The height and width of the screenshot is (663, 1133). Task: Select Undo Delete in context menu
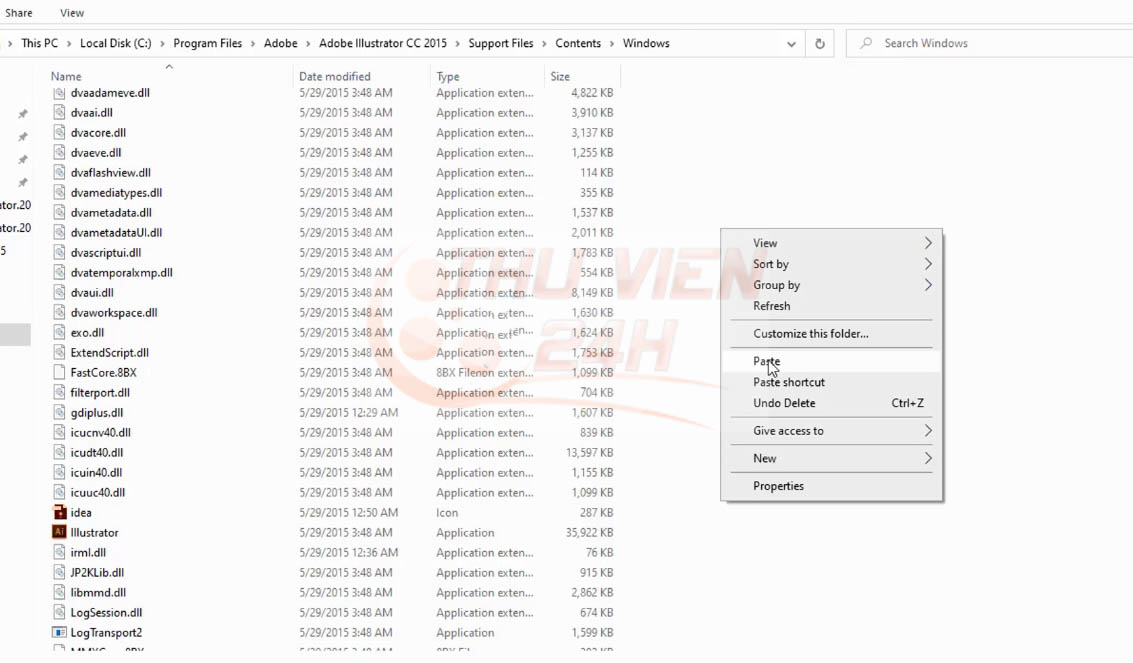(x=832, y=403)
